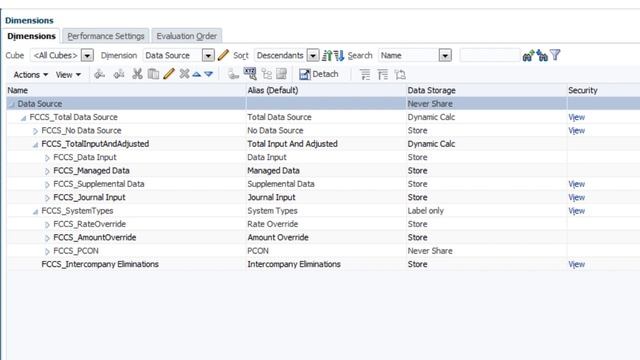
Task: Expand the FCCS_PCON node
Action: coord(47,251)
